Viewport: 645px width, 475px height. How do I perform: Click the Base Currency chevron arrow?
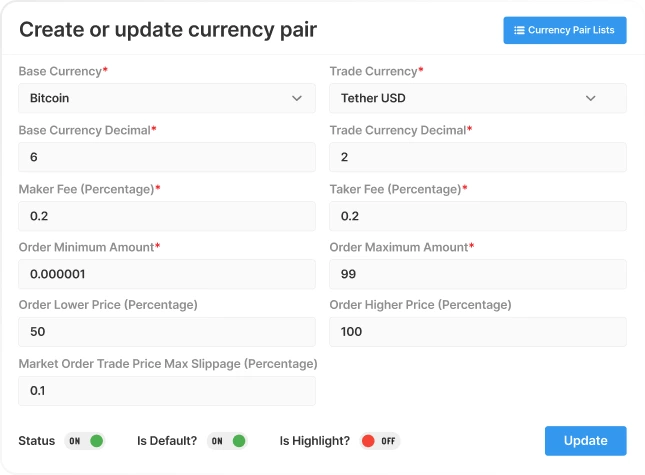click(297, 98)
